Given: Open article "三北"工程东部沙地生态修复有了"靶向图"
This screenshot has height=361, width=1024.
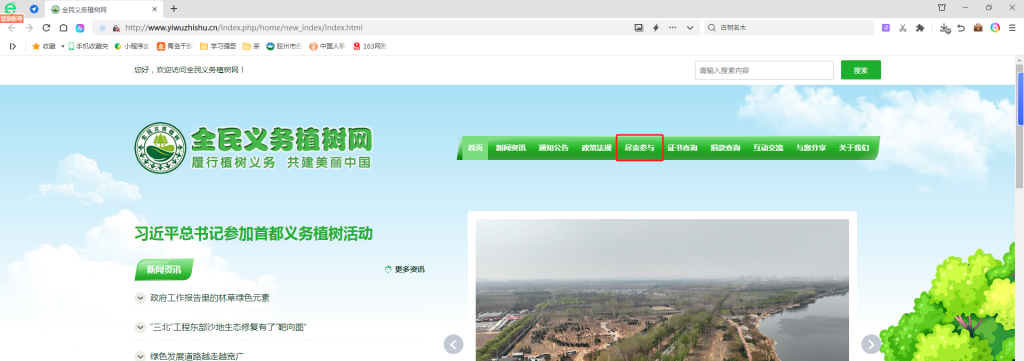Looking at the screenshot, I should coord(229,327).
